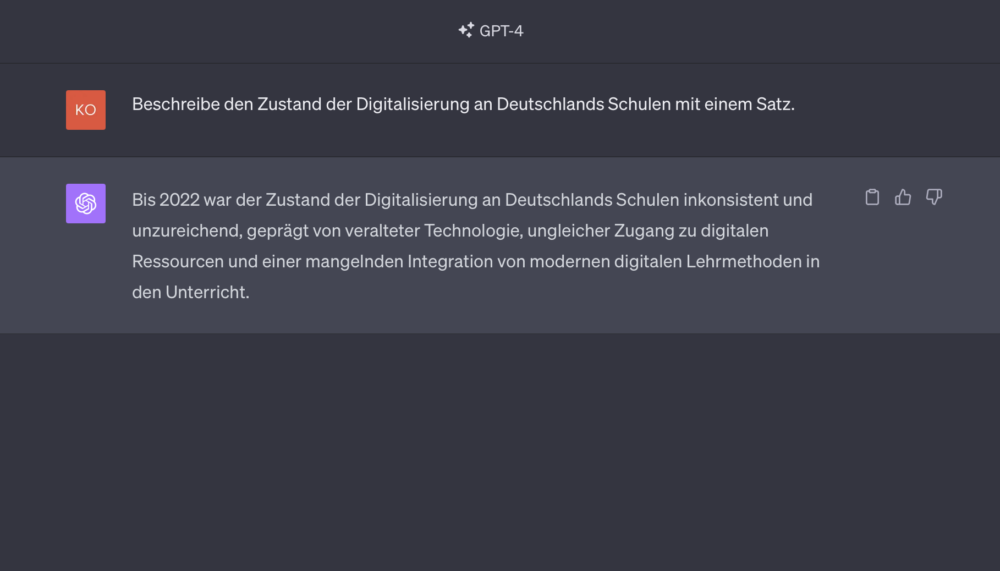
Task: Click the word 'Digitalisierung' in the user prompt
Action: pyautogui.click(x=413, y=104)
